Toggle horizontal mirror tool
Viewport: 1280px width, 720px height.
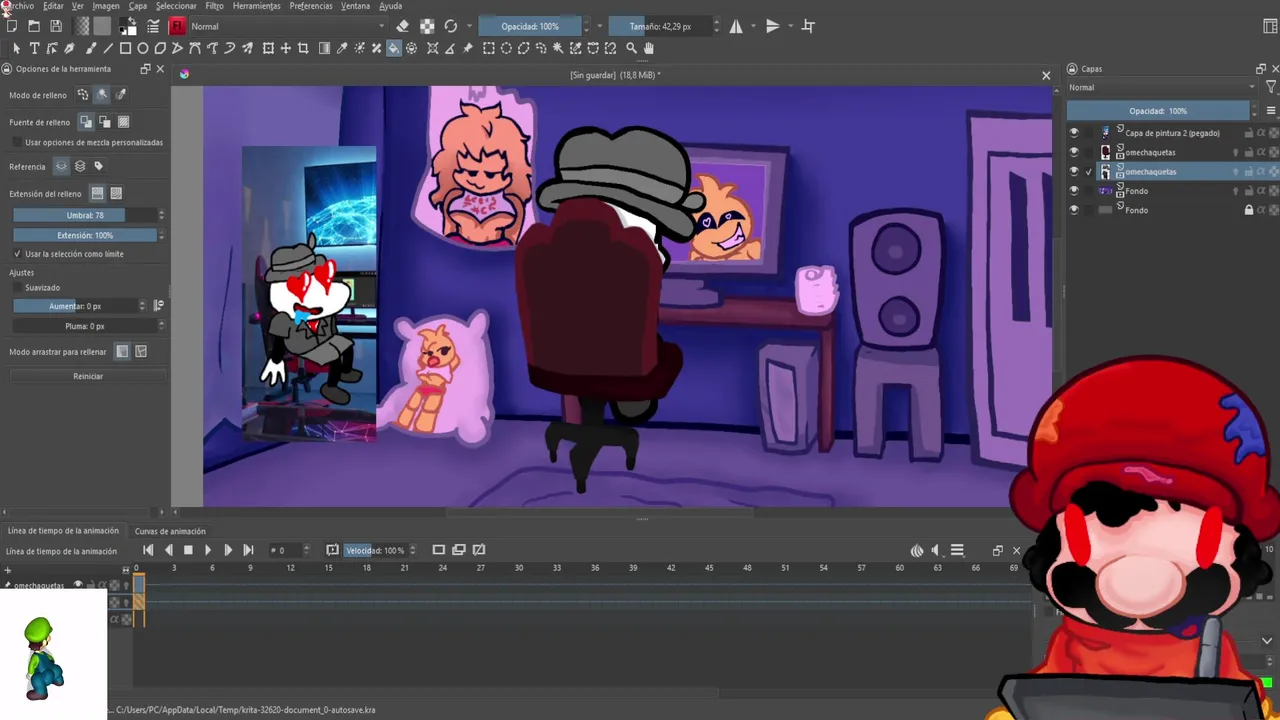tap(736, 26)
